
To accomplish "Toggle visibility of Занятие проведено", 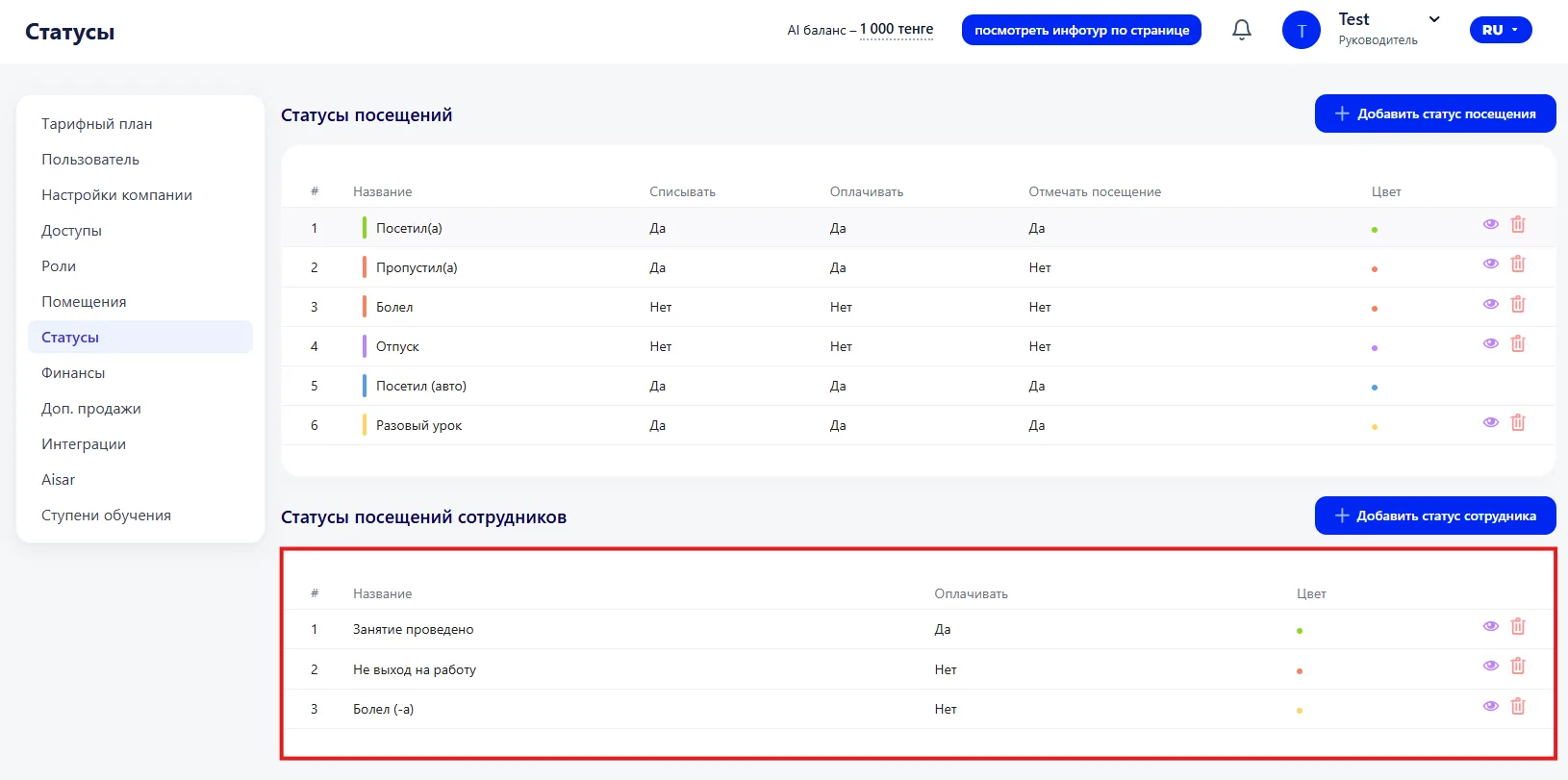I will tap(1491, 626).
